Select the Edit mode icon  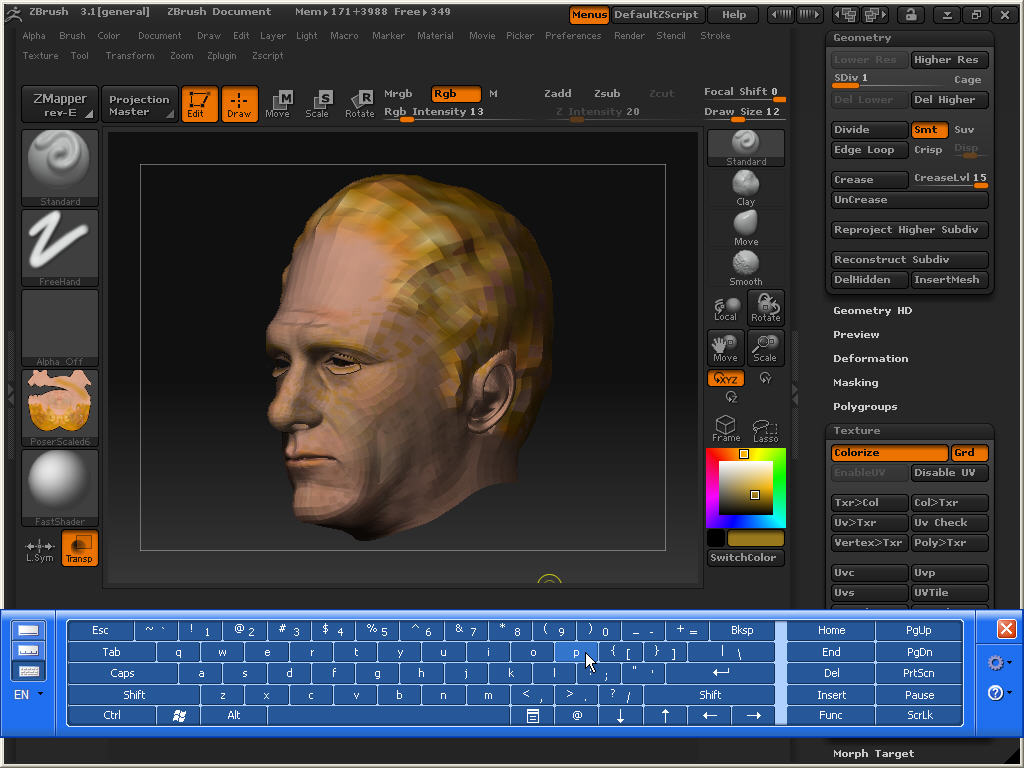(x=199, y=103)
